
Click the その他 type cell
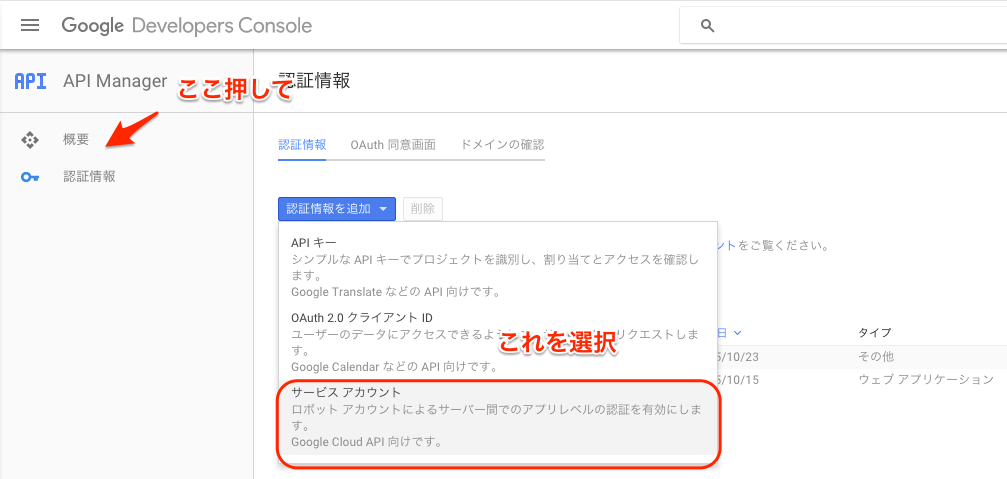[x=876, y=356]
